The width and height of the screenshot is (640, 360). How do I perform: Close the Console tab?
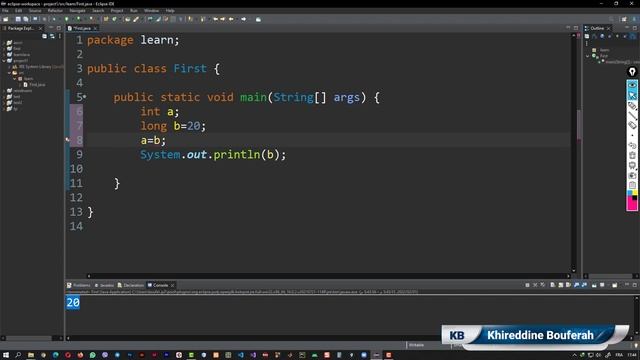tap(172, 285)
